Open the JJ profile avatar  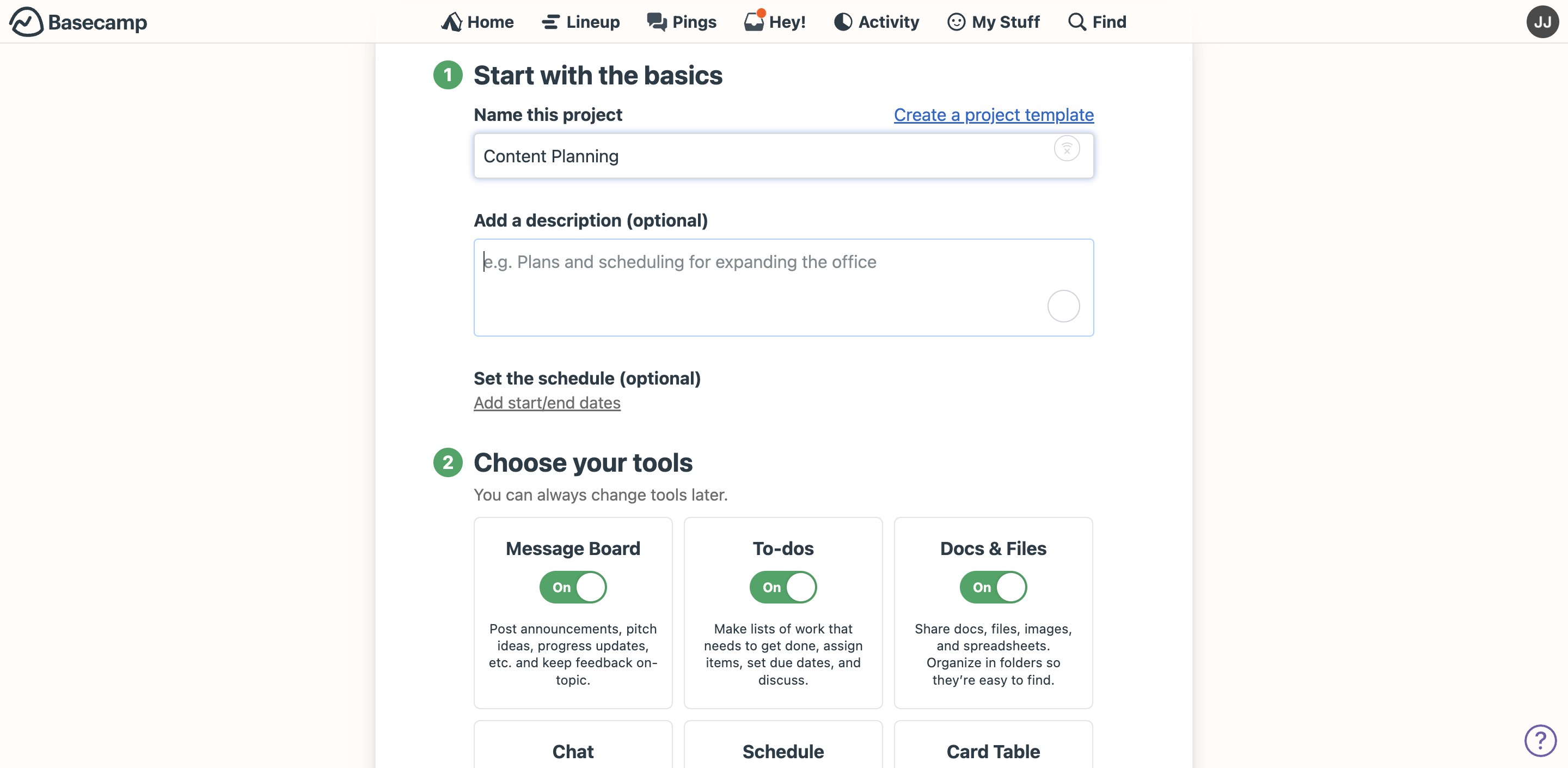1542,22
